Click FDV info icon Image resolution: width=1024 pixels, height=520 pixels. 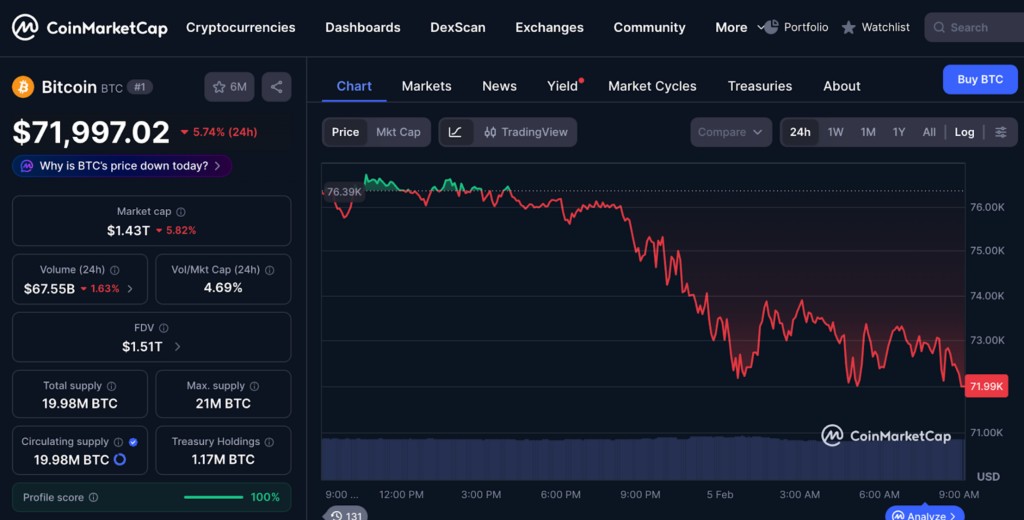coord(164,328)
